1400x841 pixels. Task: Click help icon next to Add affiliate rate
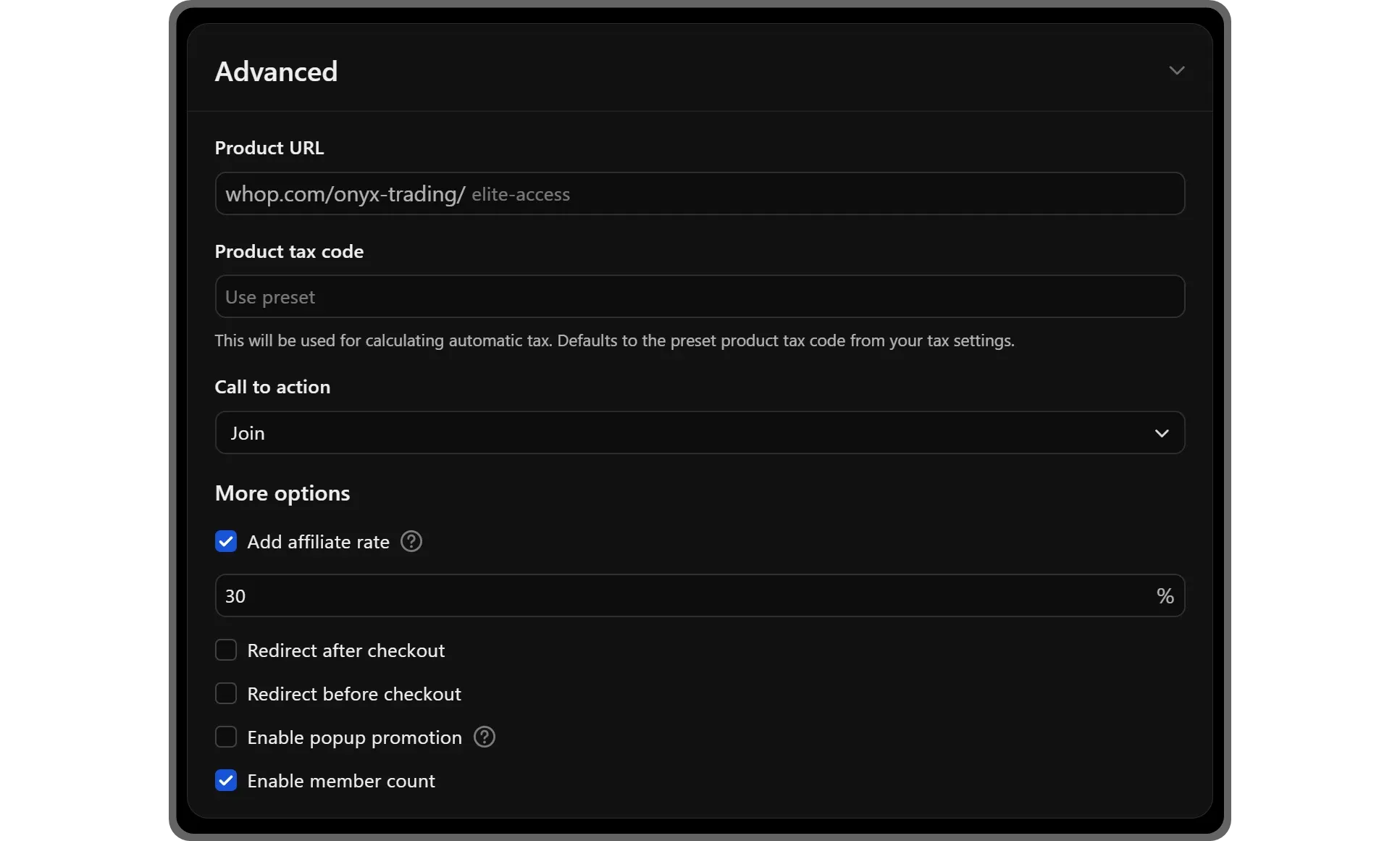point(411,541)
